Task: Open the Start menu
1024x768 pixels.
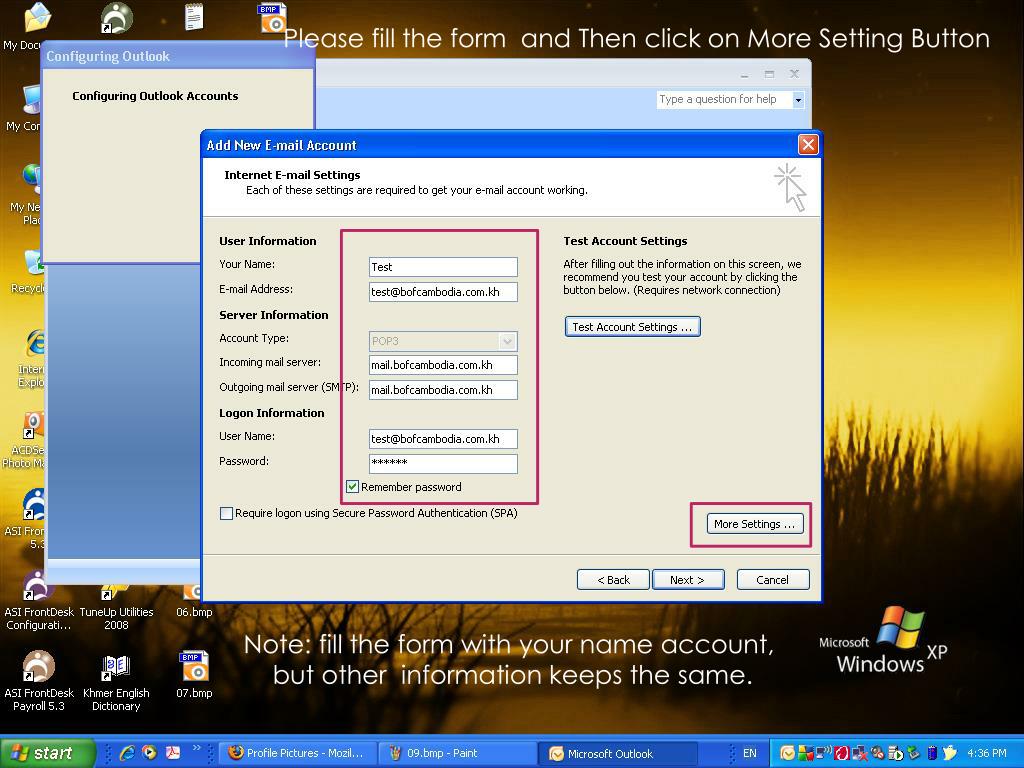Action: 46,753
